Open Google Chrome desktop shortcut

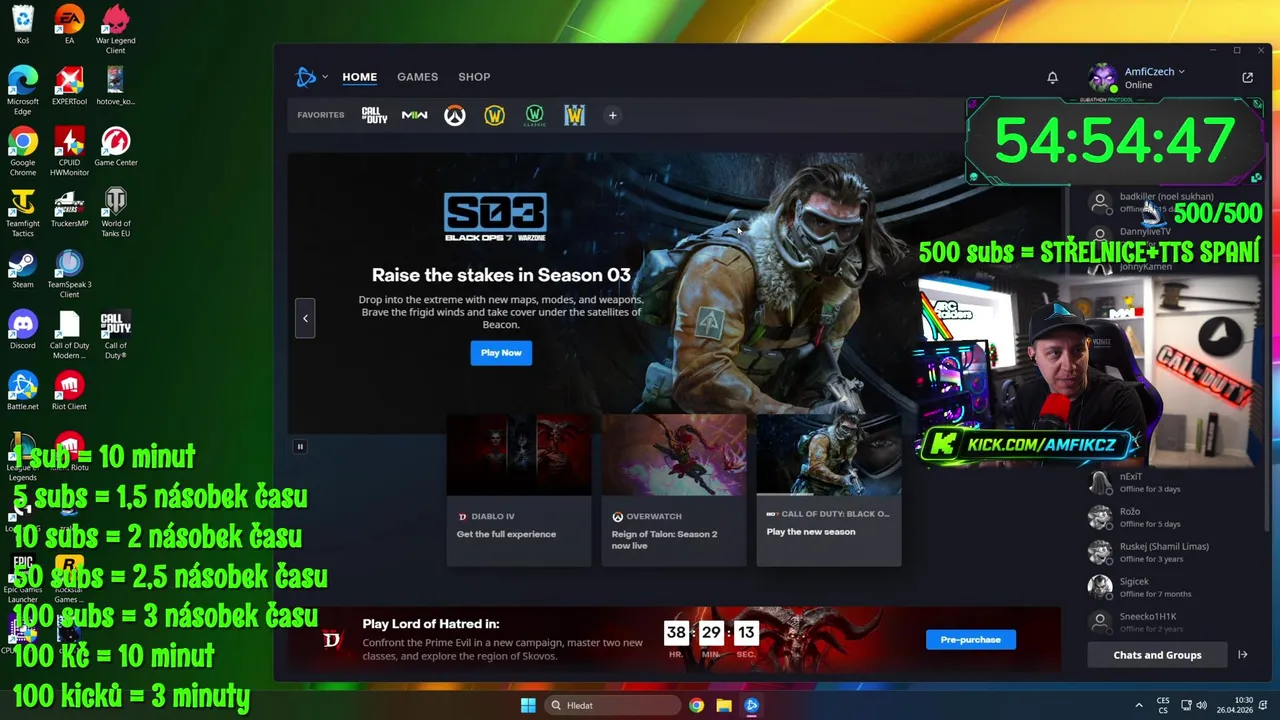point(23,152)
